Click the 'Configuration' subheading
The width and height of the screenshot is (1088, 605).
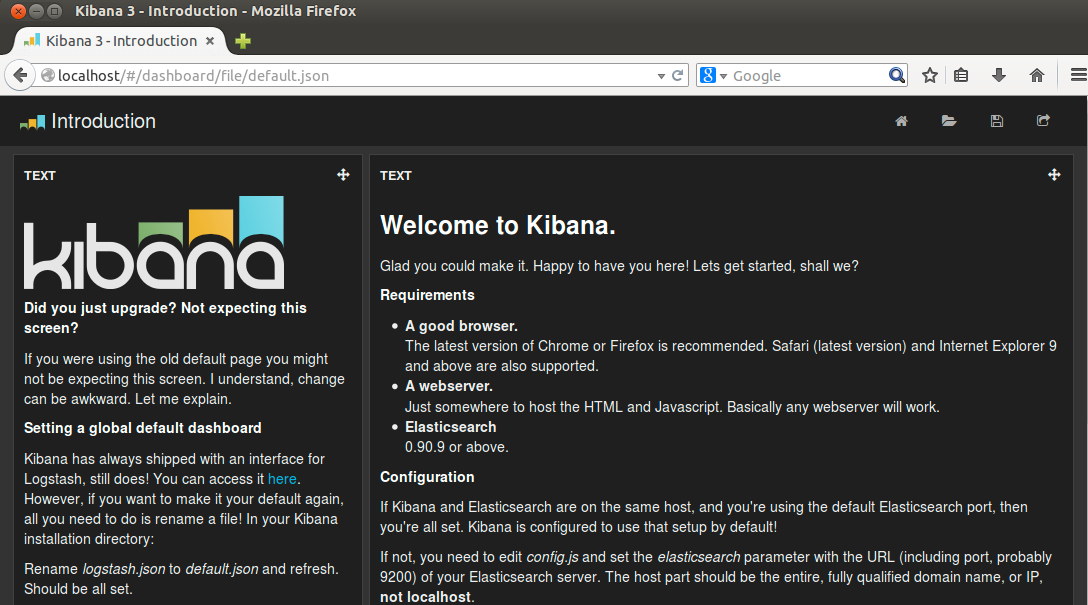point(427,477)
